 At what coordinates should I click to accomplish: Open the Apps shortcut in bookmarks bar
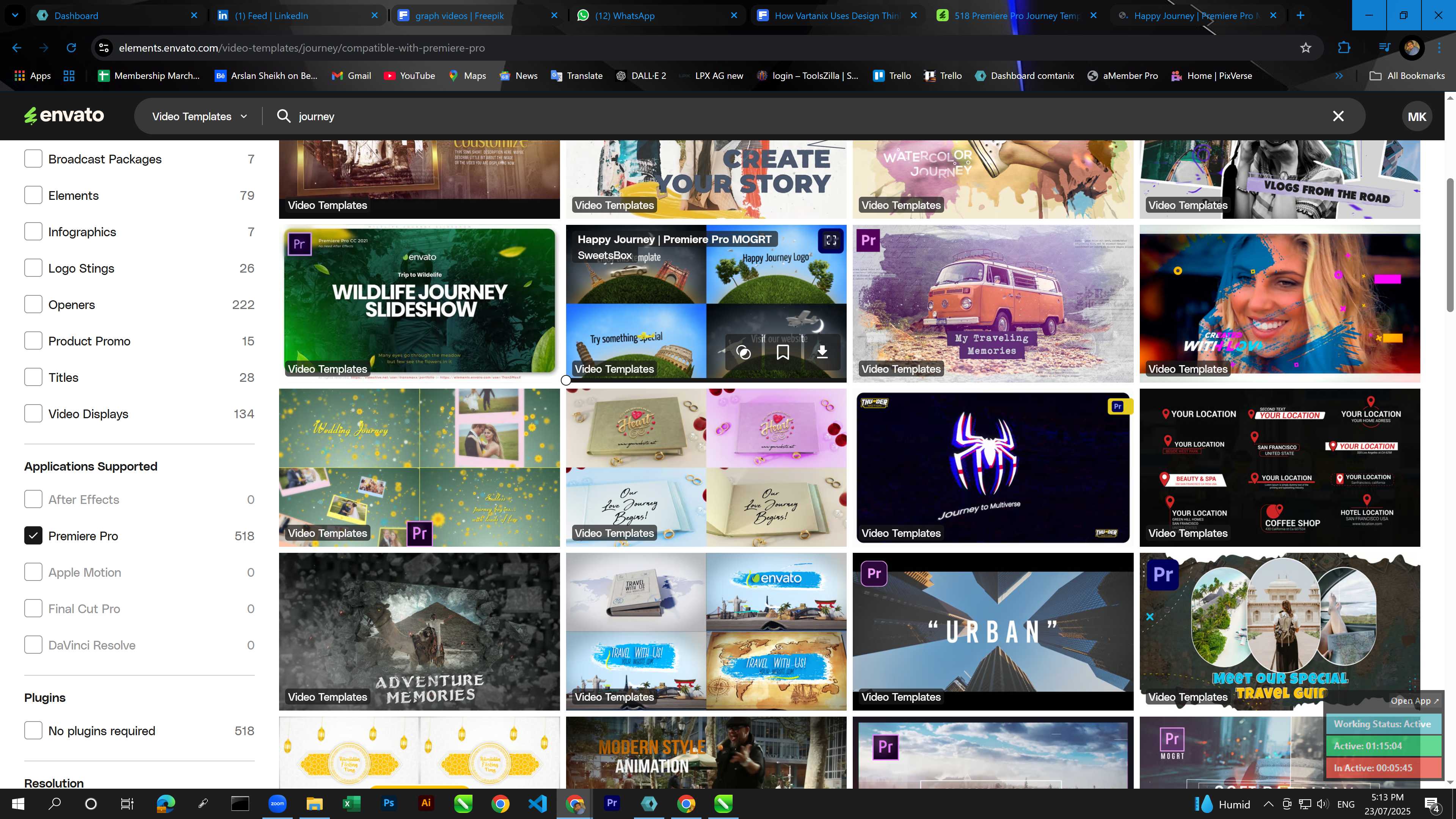pyautogui.click(x=32, y=76)
